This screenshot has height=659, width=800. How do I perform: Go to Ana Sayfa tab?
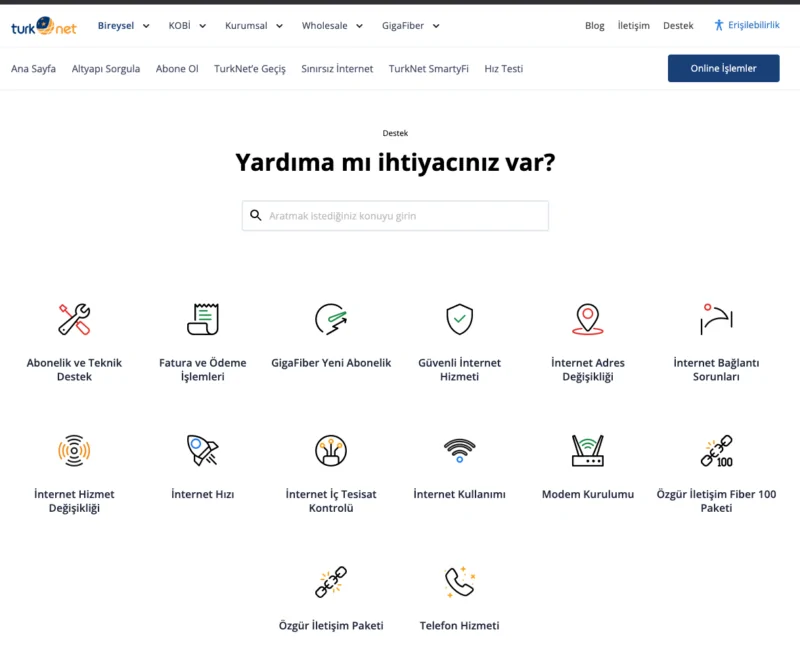[34, 68]
